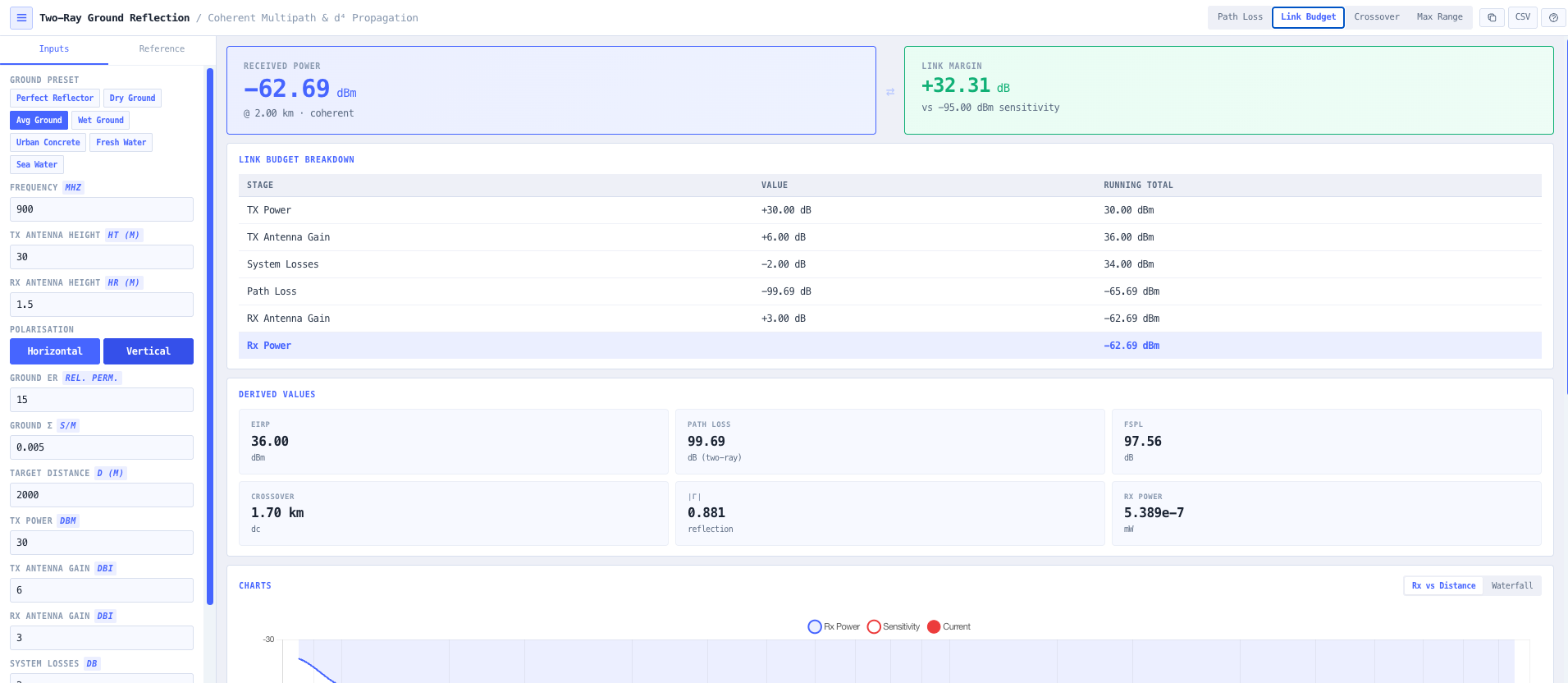This screenshot has height=683, width=1568.
Task: Change the RX antenna gain field
Action: pos(102,638)
